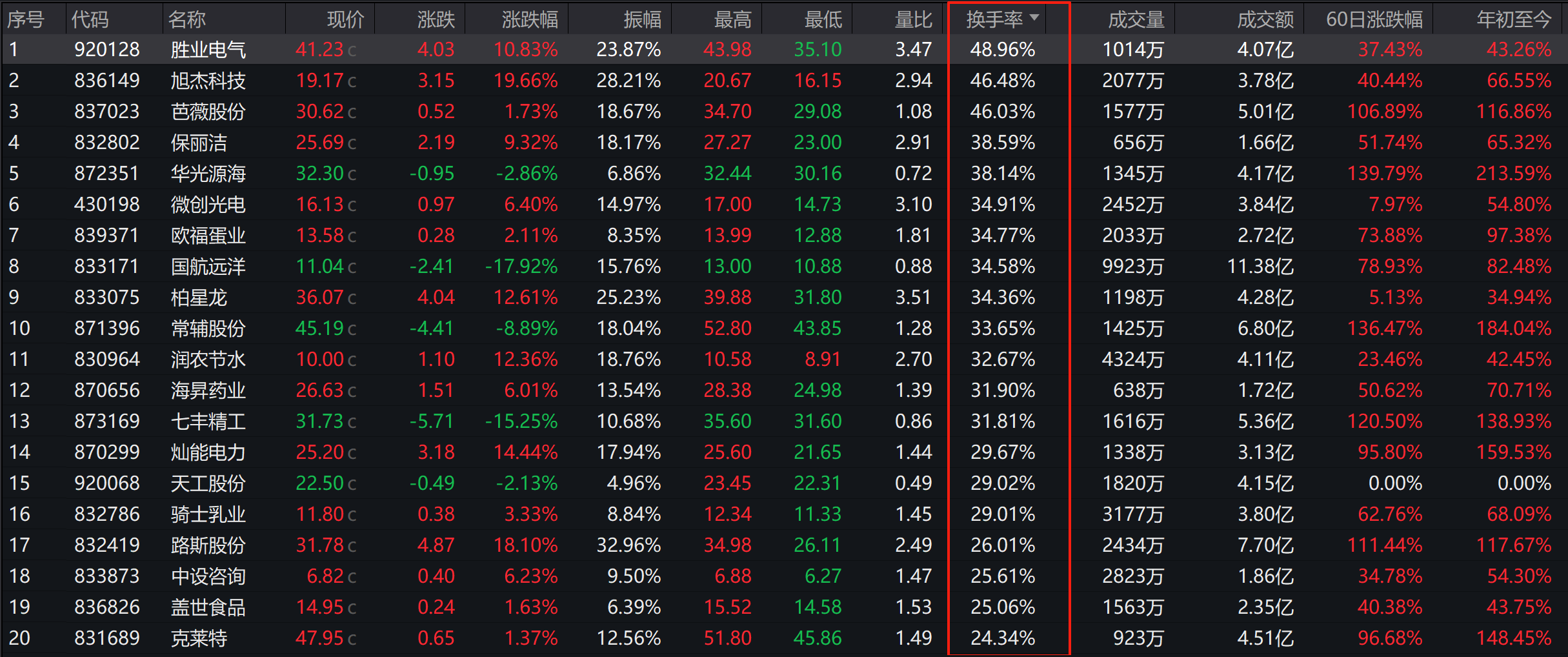Image resolution: width=1568 pixels, height=657 pixels.
Task: Click 60日涨跌幅 value 139.79%
Action: pyautogui.click(x=1385, y=174)
